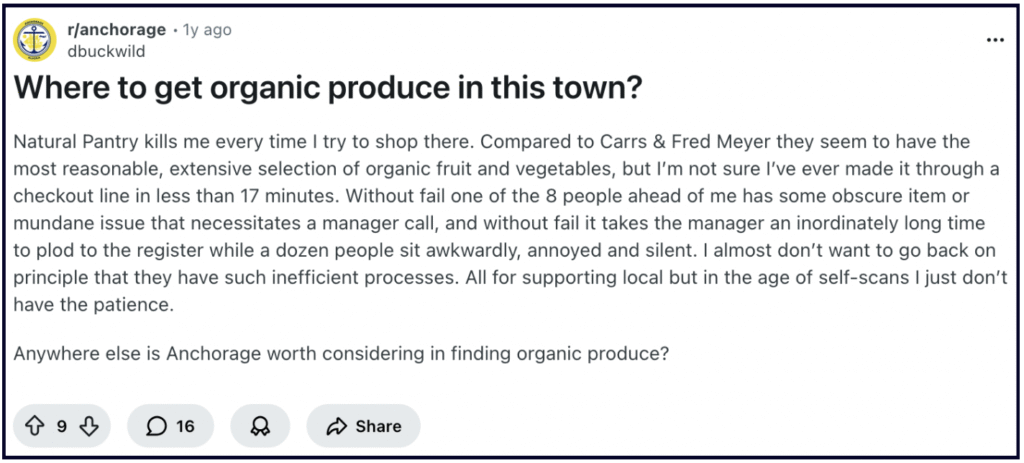
Task: Click the comment bubble icon
Action: tap(156, 426)
